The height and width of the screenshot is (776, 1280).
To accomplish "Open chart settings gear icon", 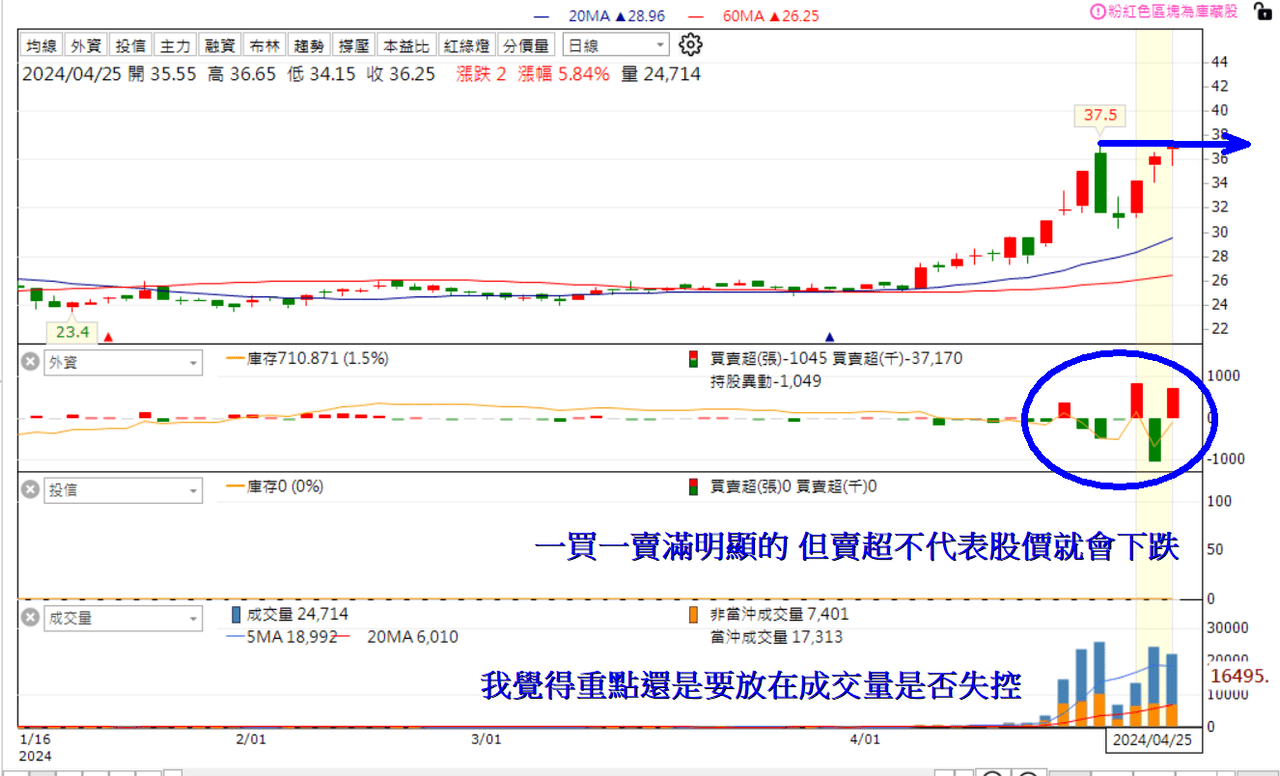I will 690,45.
